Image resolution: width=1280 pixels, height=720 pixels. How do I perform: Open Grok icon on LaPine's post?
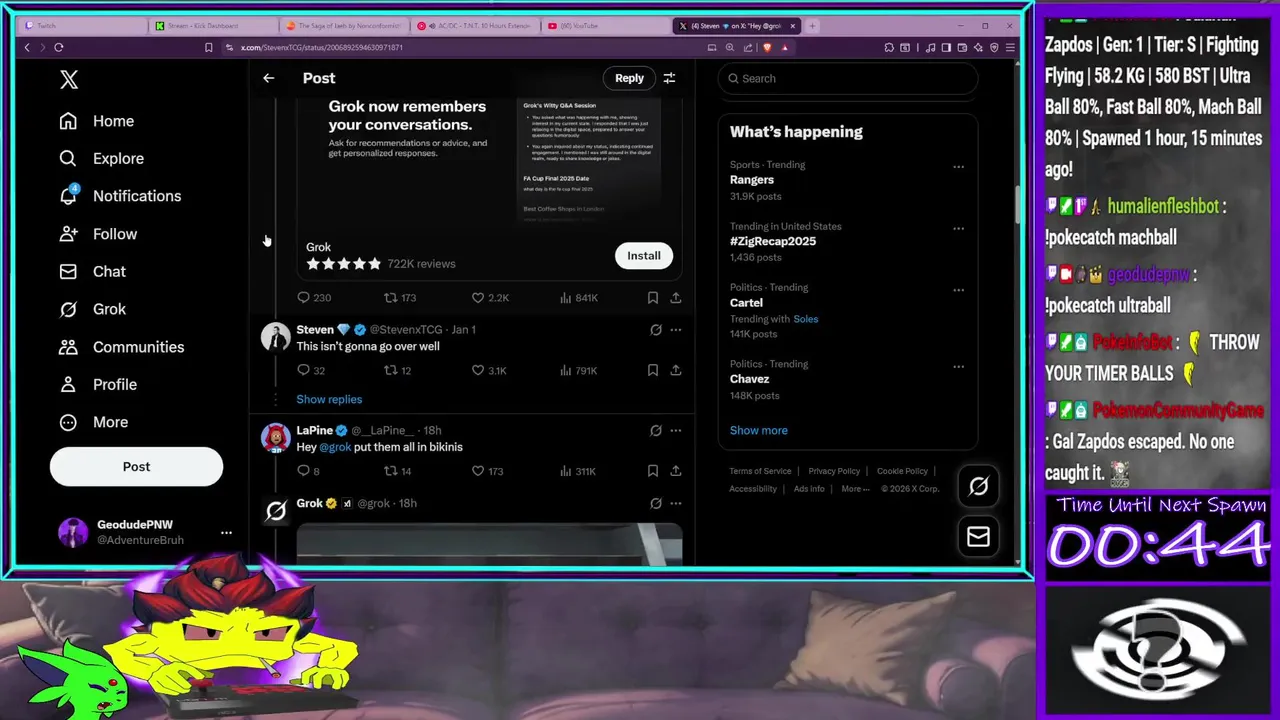point(656,430)
